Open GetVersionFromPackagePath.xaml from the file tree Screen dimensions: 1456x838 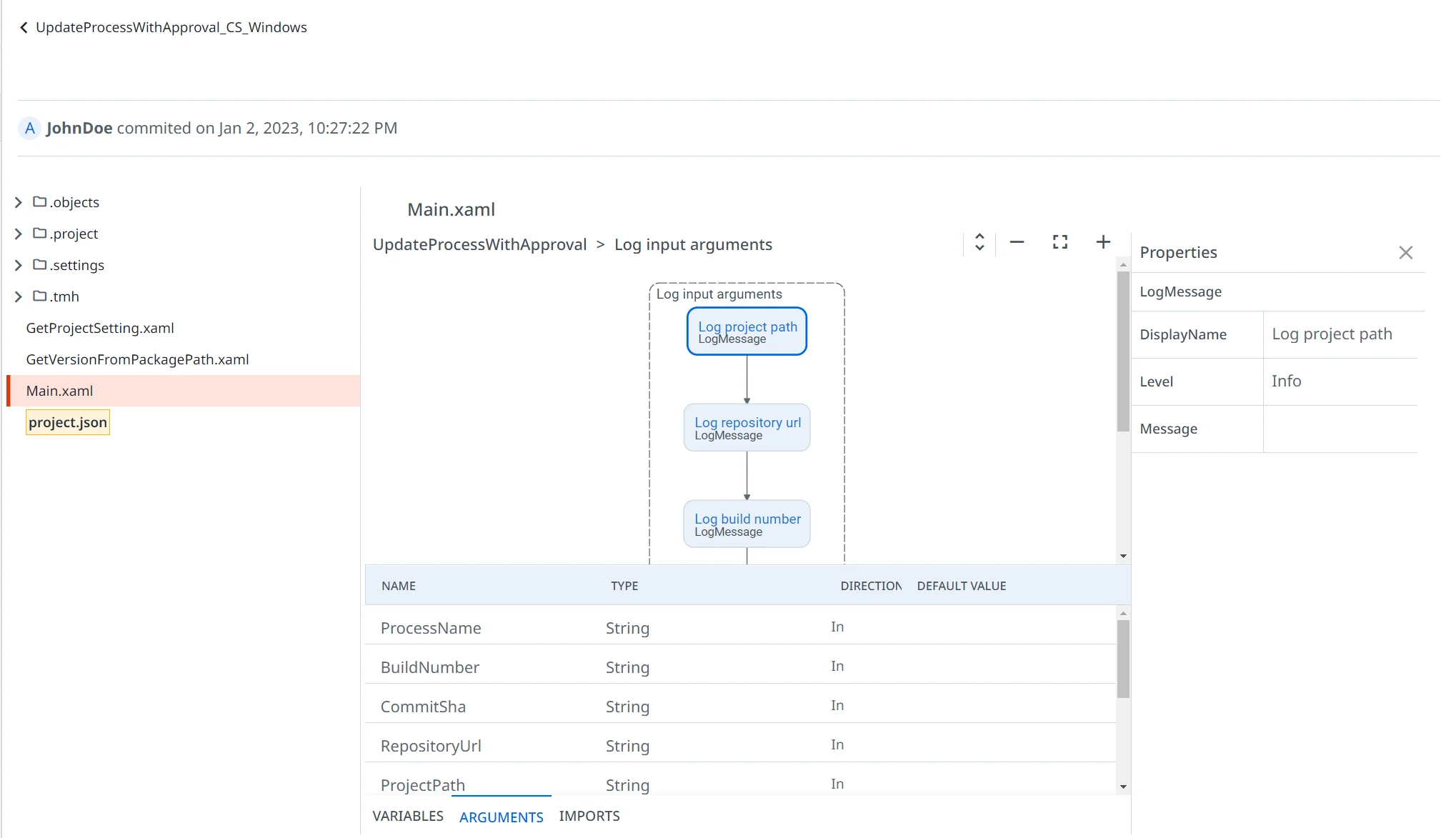click(x=137, y=359)
